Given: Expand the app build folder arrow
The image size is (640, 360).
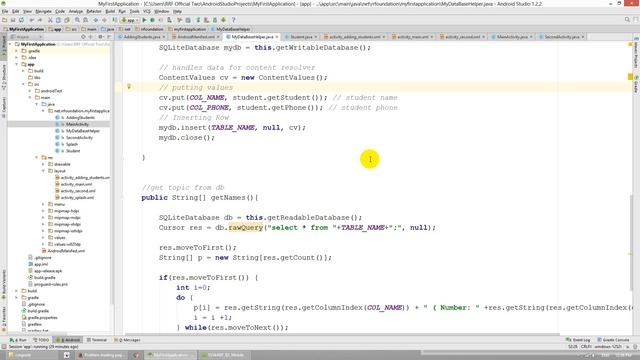Looking at the screenshot, I should coord(23,71).
